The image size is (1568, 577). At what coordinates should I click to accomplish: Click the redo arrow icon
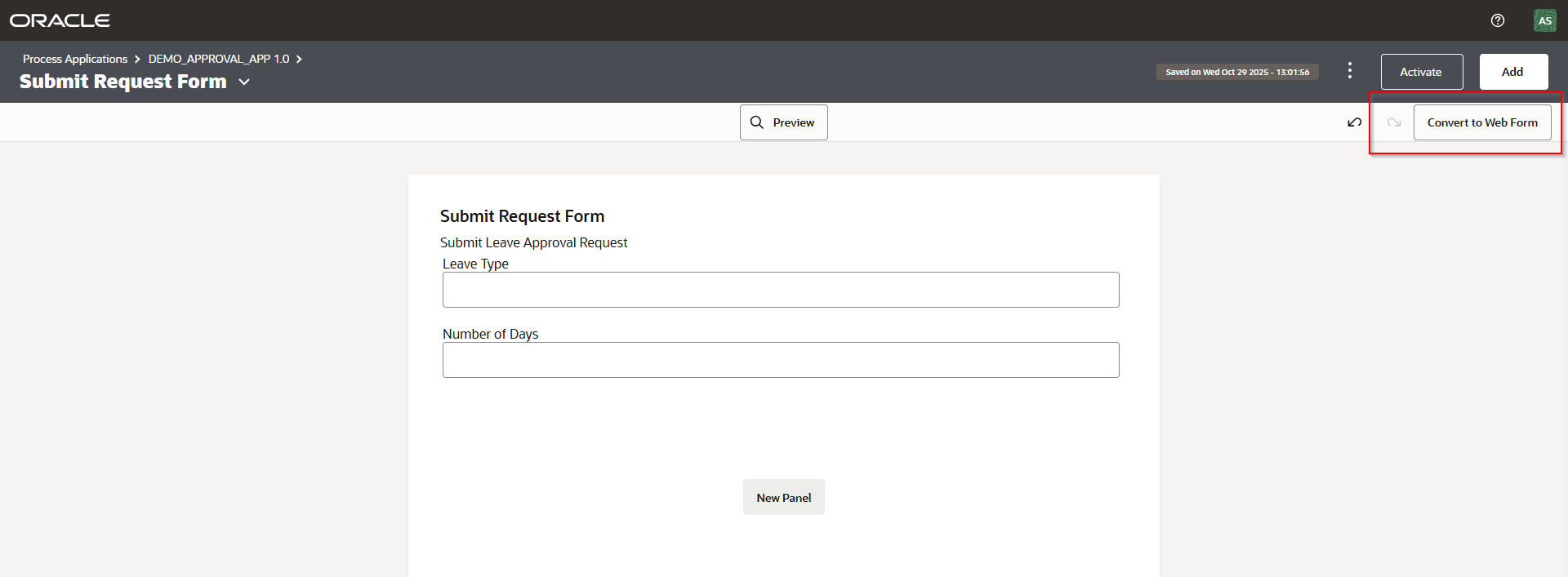tap(1394, 122)
